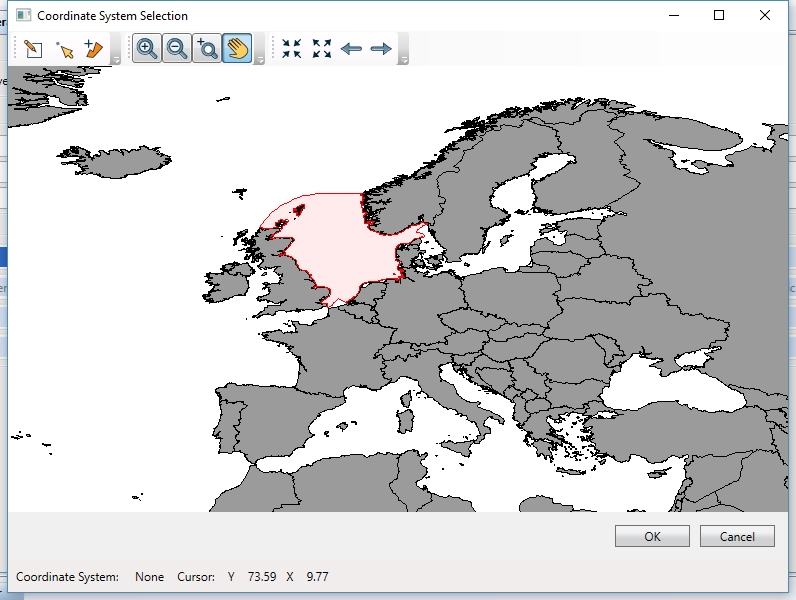The image size is (796, 600).
Task: Click the Zoom Out magnifier tool
Action: pyautogui.click(x=177, y=49)
